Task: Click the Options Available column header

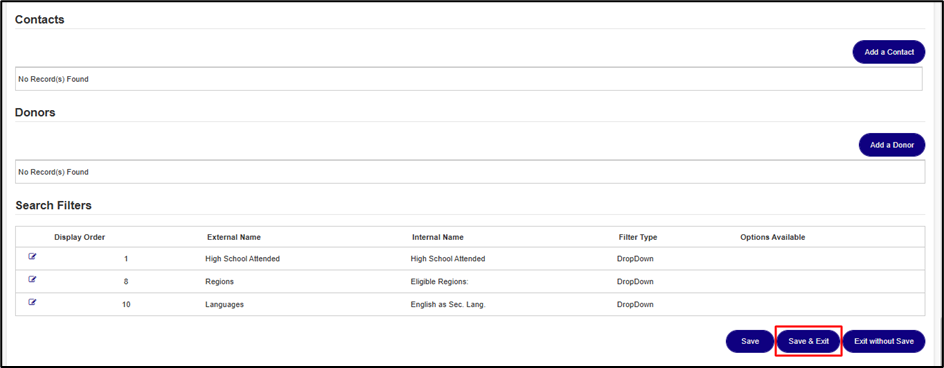Action: tap(772, 237)
